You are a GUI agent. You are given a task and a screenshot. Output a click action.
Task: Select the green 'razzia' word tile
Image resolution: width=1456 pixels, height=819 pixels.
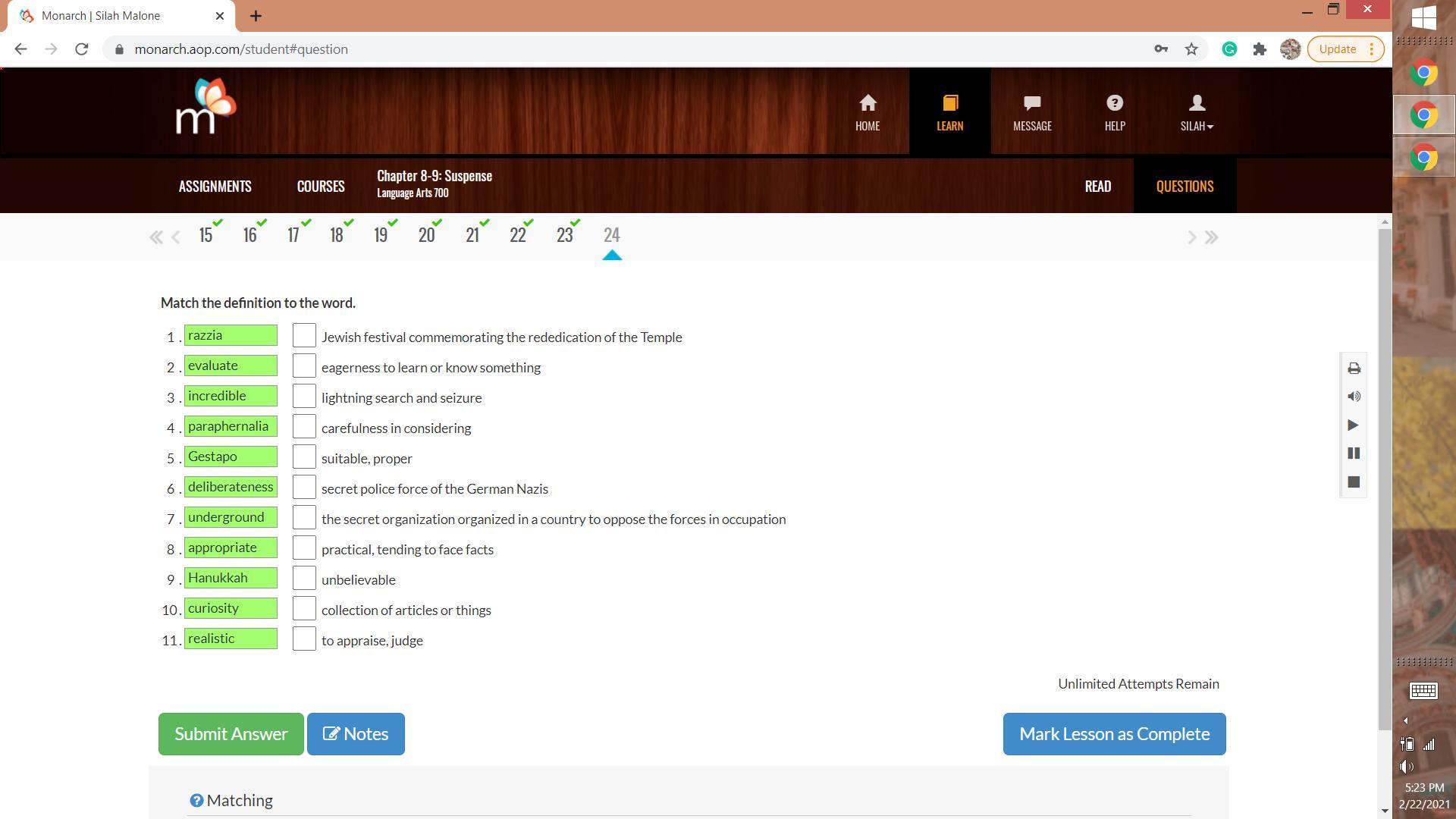231,336
